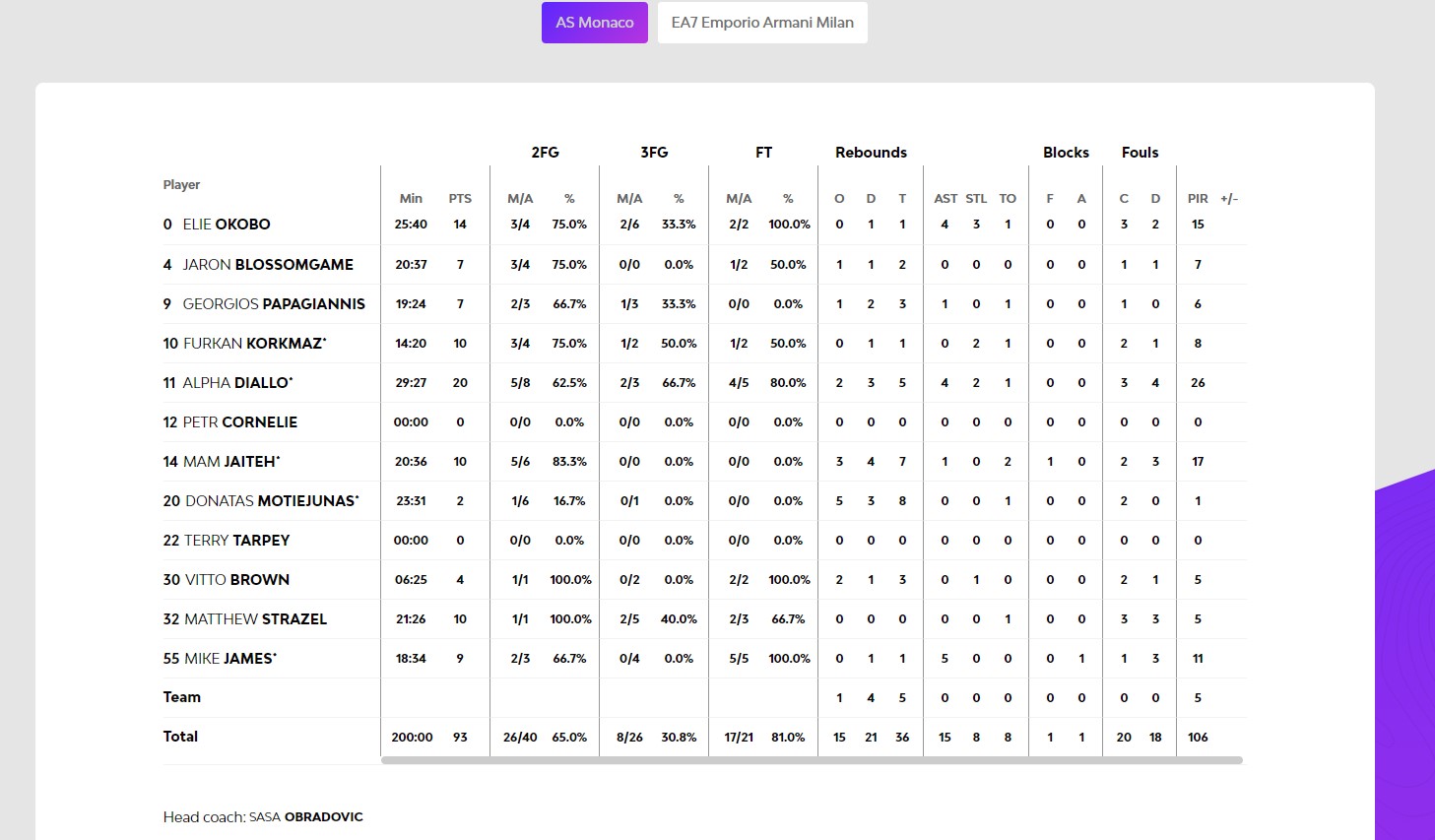Click Diallo's PIR value 26
The width and height of the screenshot is (1435, 840).
pyautogui.click(x=1198, y=382)
